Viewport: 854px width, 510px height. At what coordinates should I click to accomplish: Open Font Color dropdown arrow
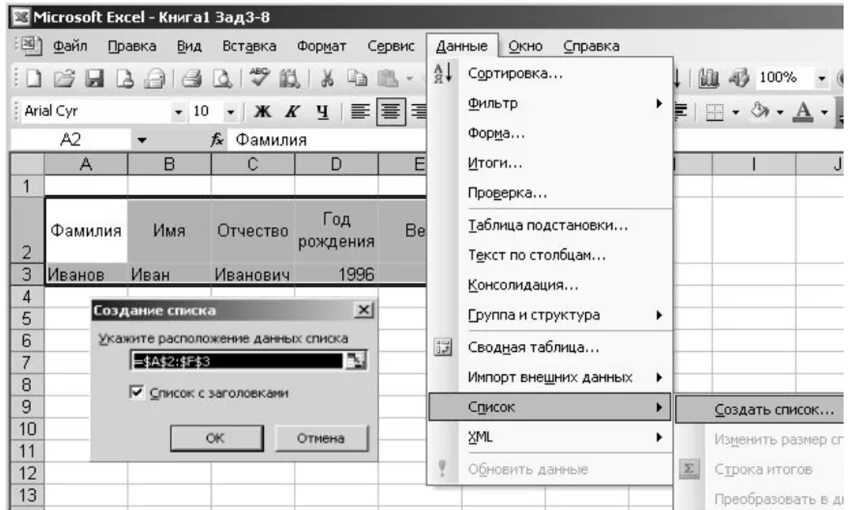tap(824, 112)
